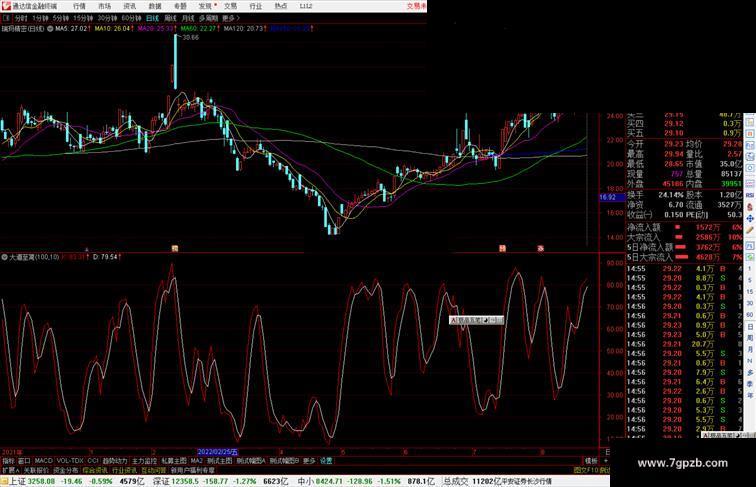The width and height of the screenshot is (756, 487).
Task: Select the 主力监控 indicator tab
Action: 145,461
